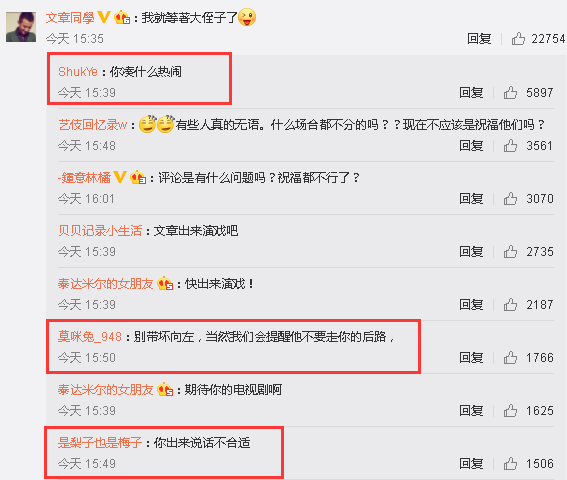Reply to 文章同學's main comment
The width and height of the screenshot is (567, 480).
click(479, 38)
